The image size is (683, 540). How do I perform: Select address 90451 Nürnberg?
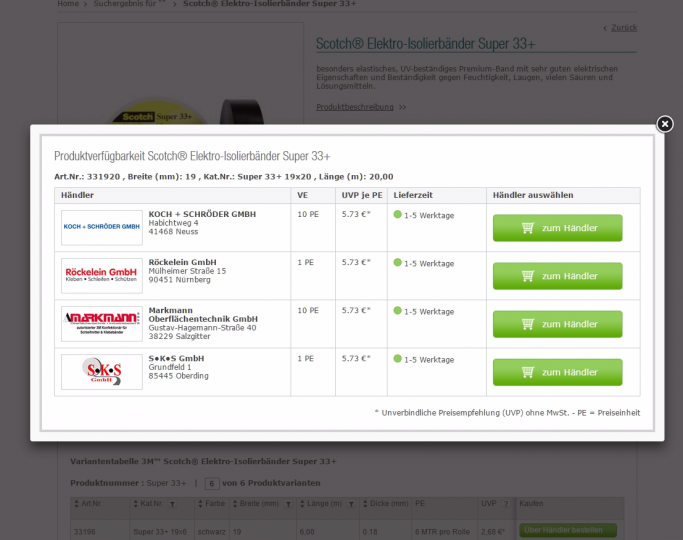[x=179, y=280]
